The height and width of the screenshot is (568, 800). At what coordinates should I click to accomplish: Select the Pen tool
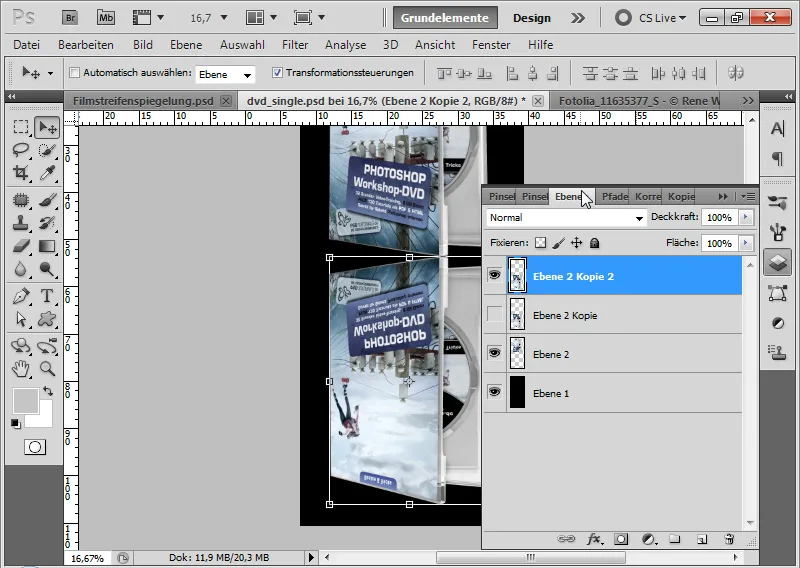coord(20,296)
